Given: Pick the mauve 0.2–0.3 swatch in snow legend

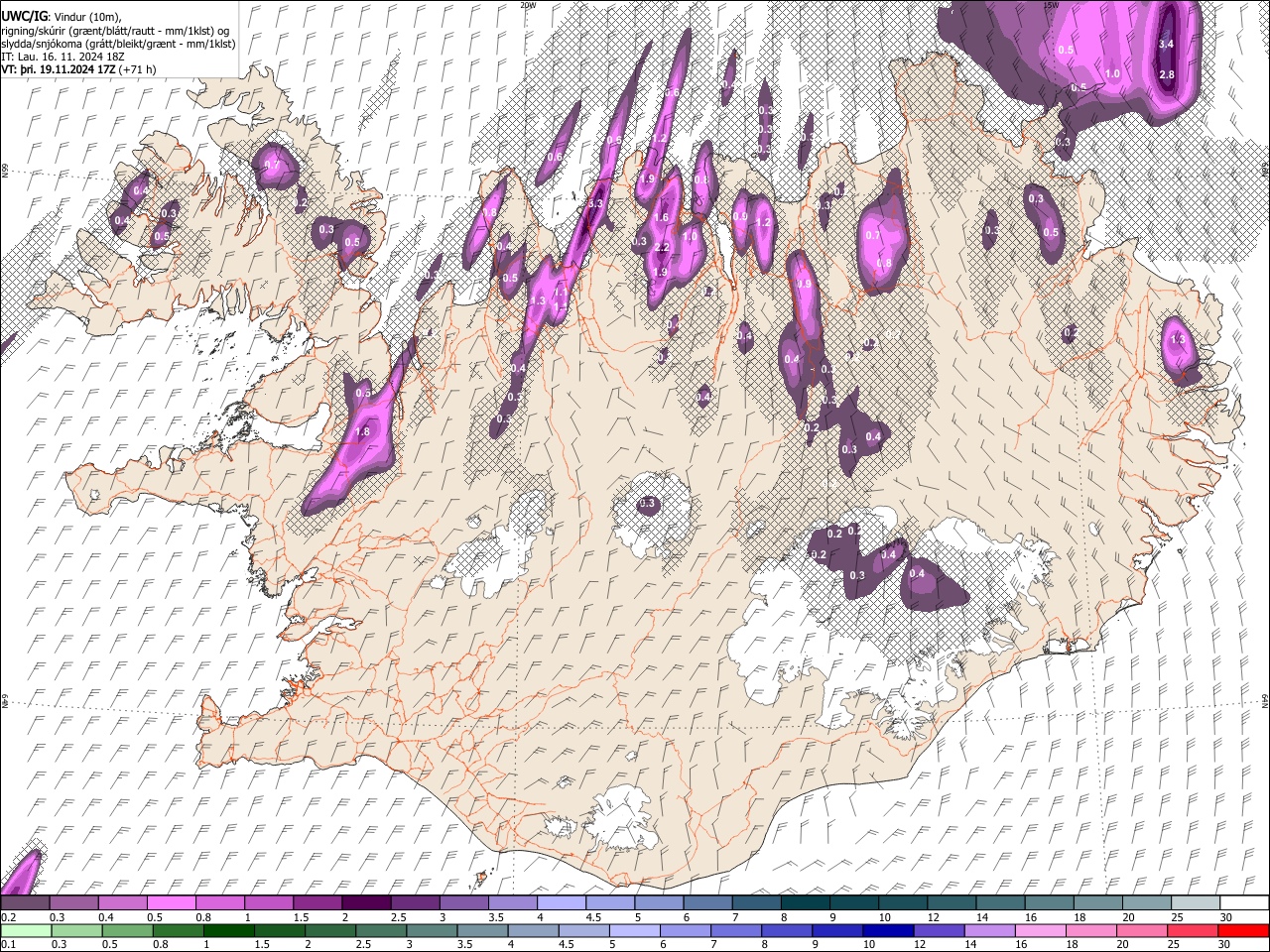Looking at the screenshot, I should pos(26,902).
